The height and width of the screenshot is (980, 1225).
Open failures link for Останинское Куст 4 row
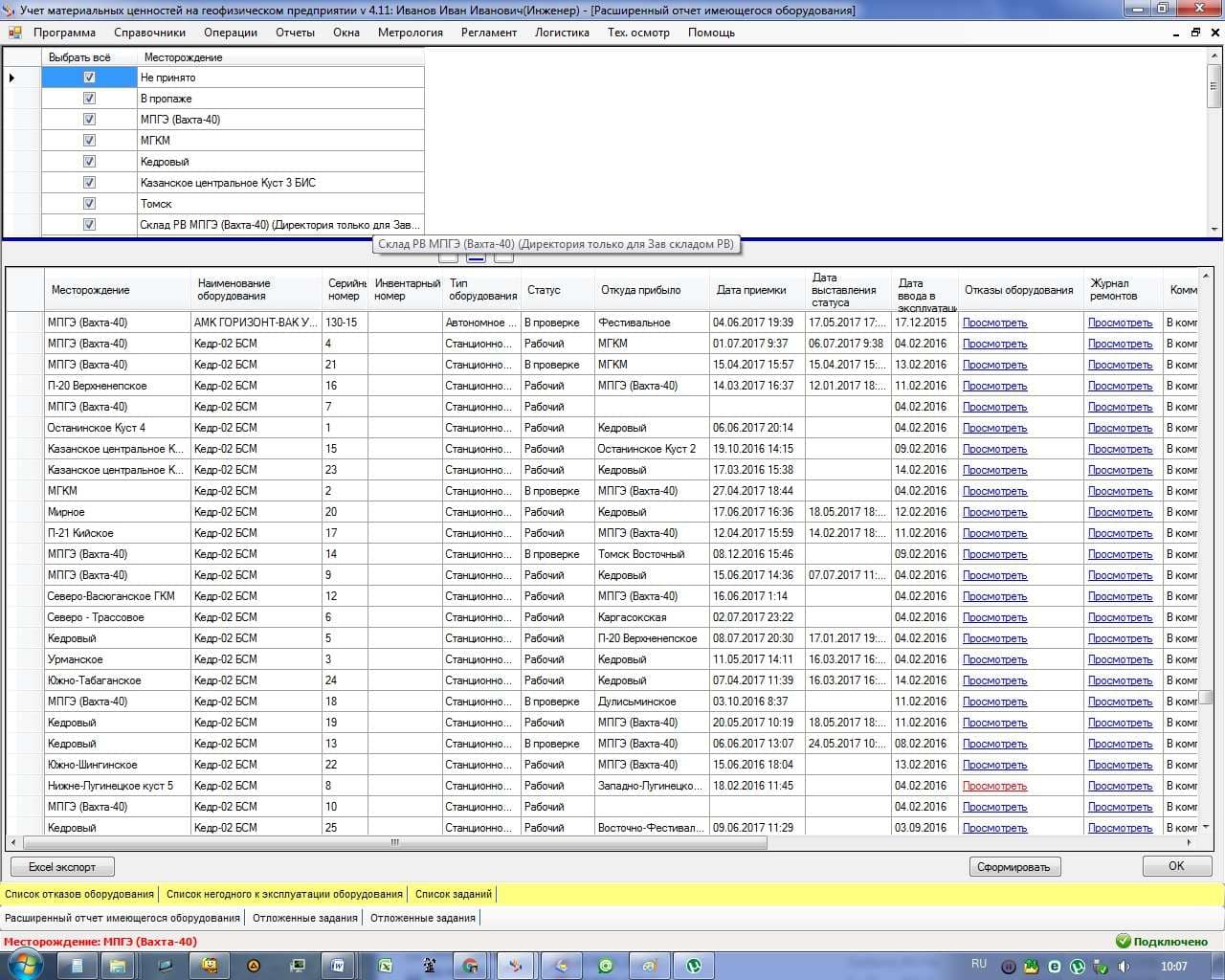[994, 428]
